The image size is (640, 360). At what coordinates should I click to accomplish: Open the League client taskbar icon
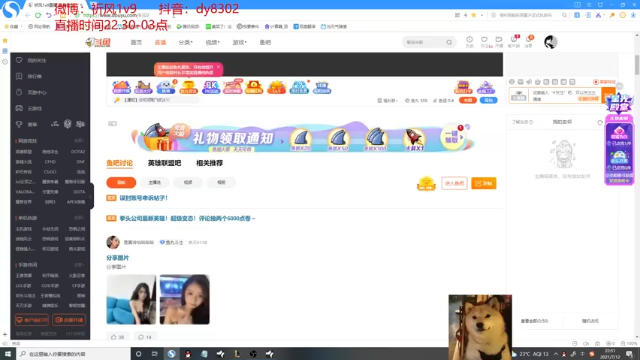pyautogui.click(x=237, y=354)
